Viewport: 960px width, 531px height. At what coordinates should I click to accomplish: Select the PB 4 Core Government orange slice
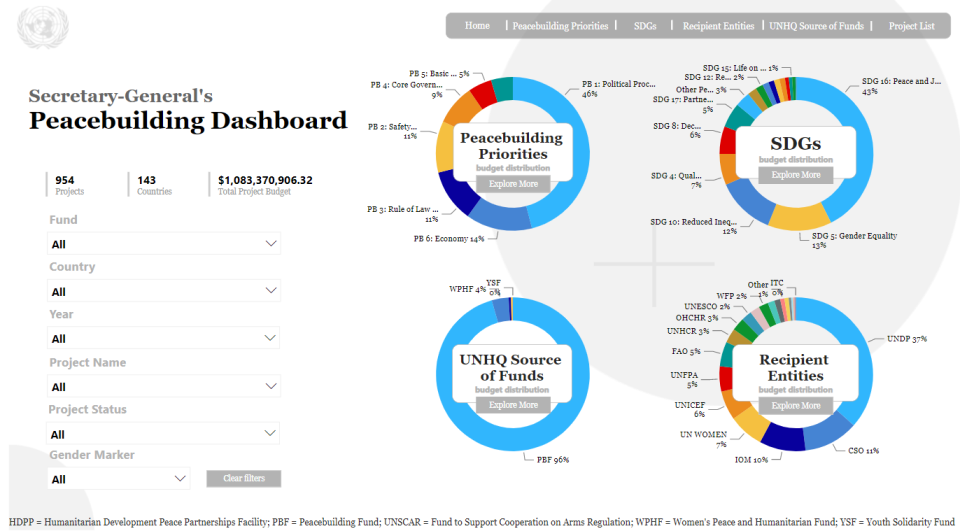461,110
